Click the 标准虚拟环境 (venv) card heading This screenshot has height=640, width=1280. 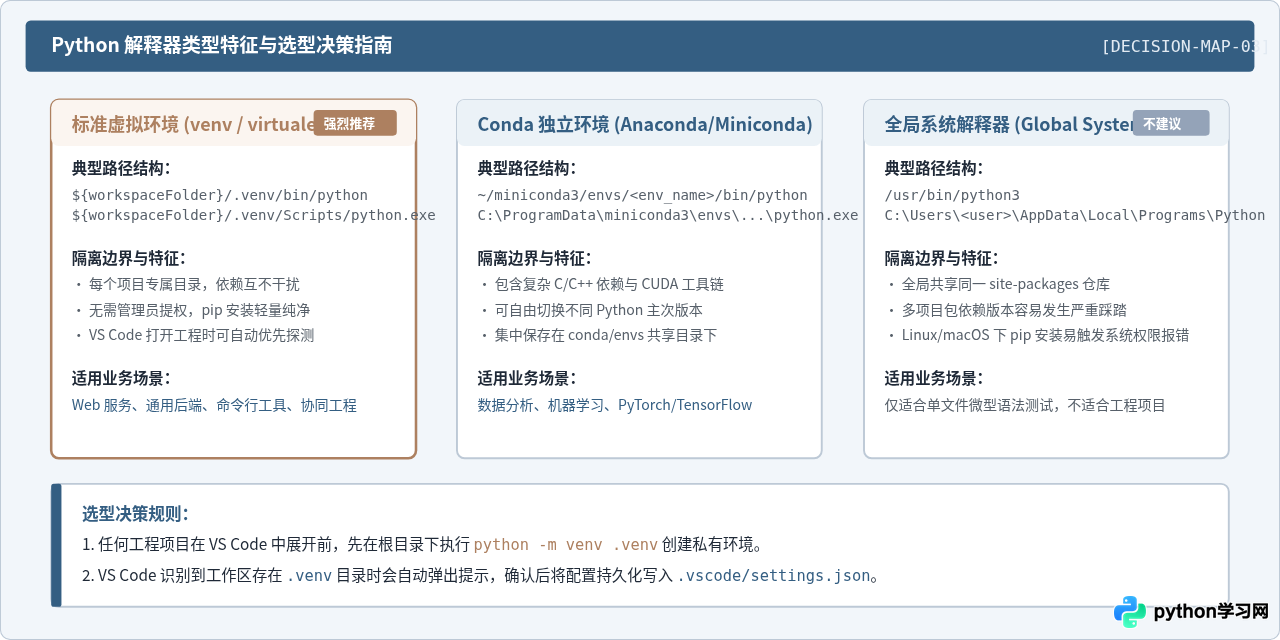[x=192, y=124]
